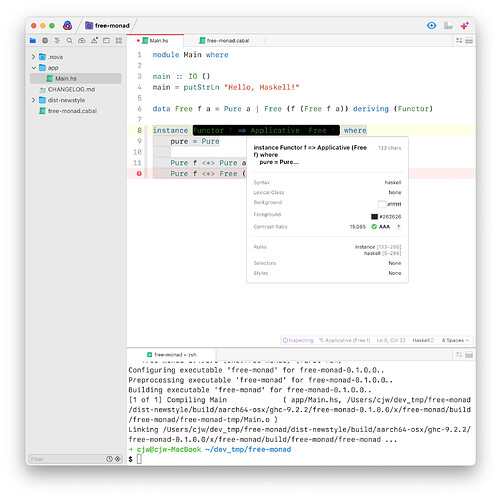Screen dimensions: 501x499
Task: Click the Haskell syntax selector
Action: click(x=423, y=340)
